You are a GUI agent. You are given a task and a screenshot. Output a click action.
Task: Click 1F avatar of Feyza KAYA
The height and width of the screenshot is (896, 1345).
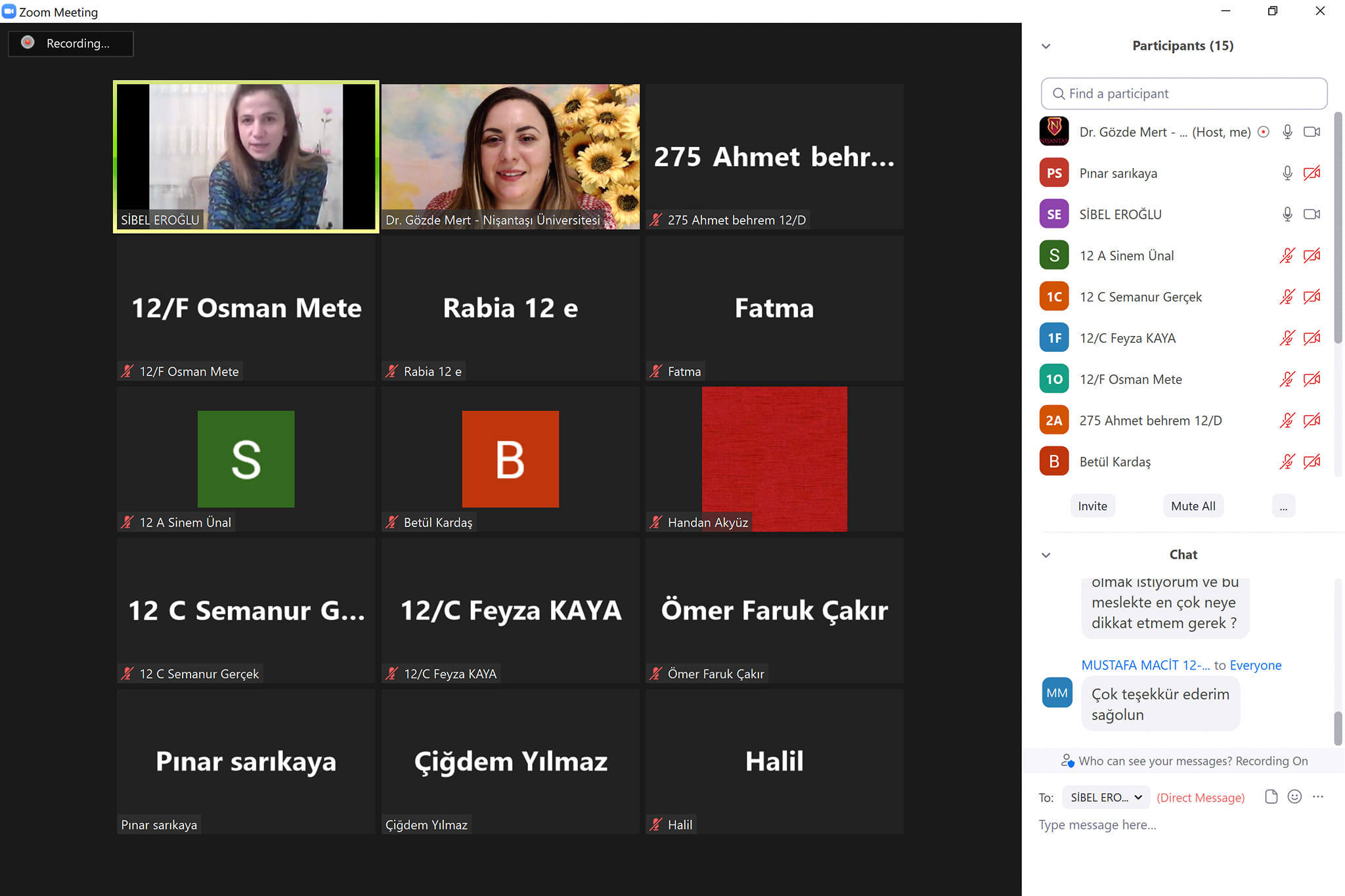(x=1054, y=338)
